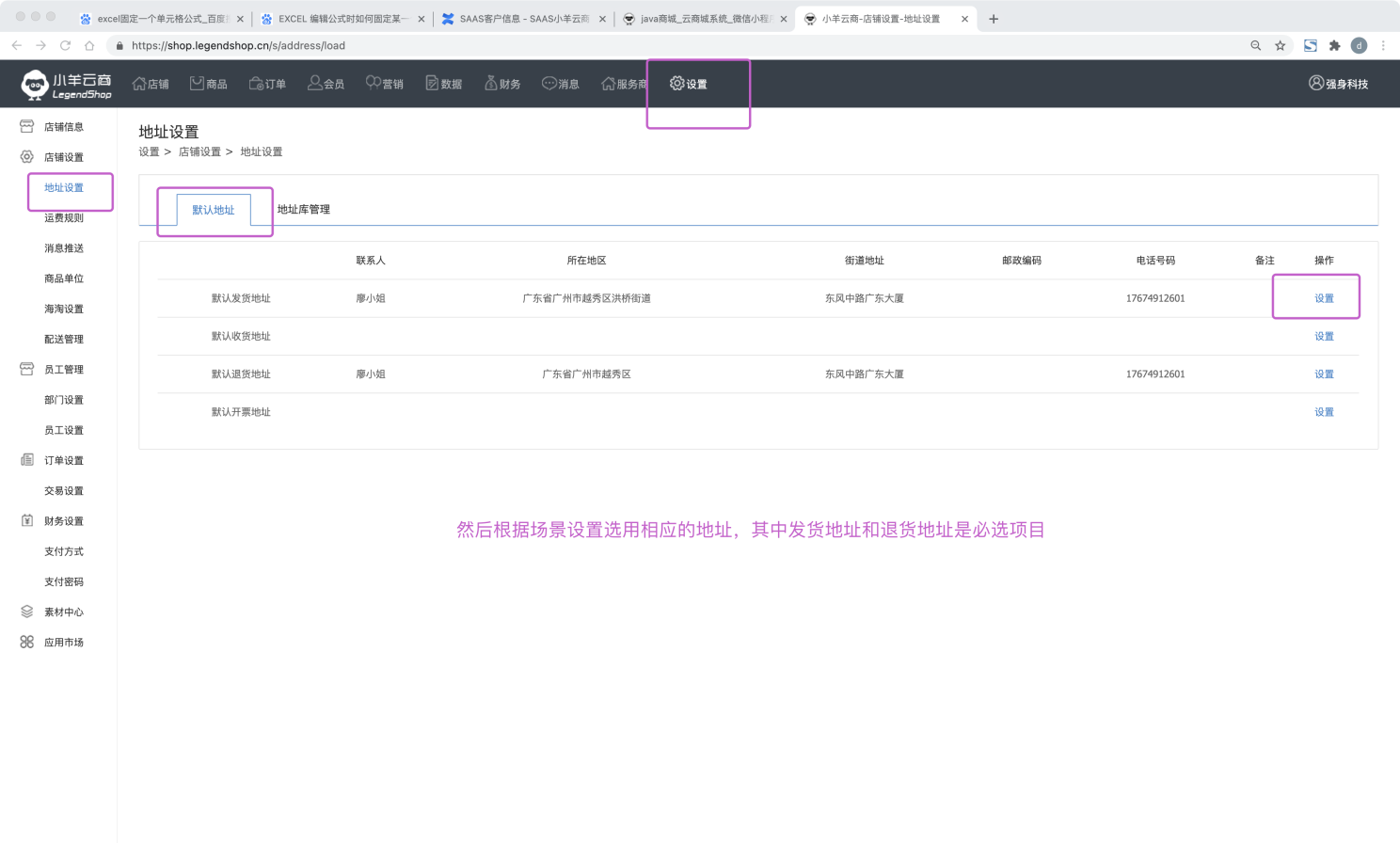
Task: Open 会员 member section in top bar
Action: pyautogui.click(x=326, y=84)
